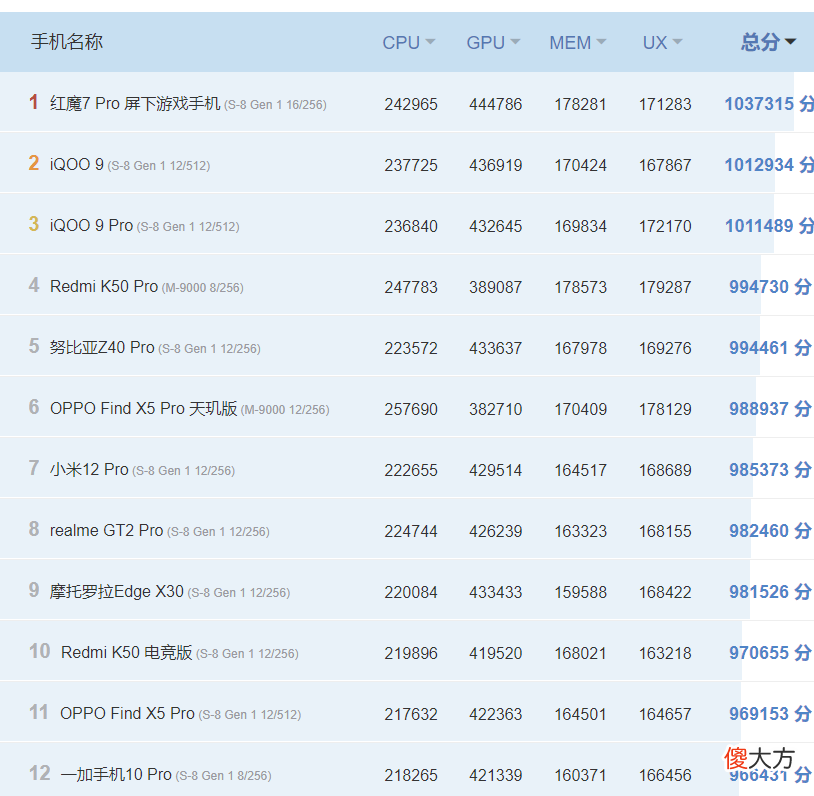Click GPU value 444786
Viewport: 814px width, 796px height.
495,104
